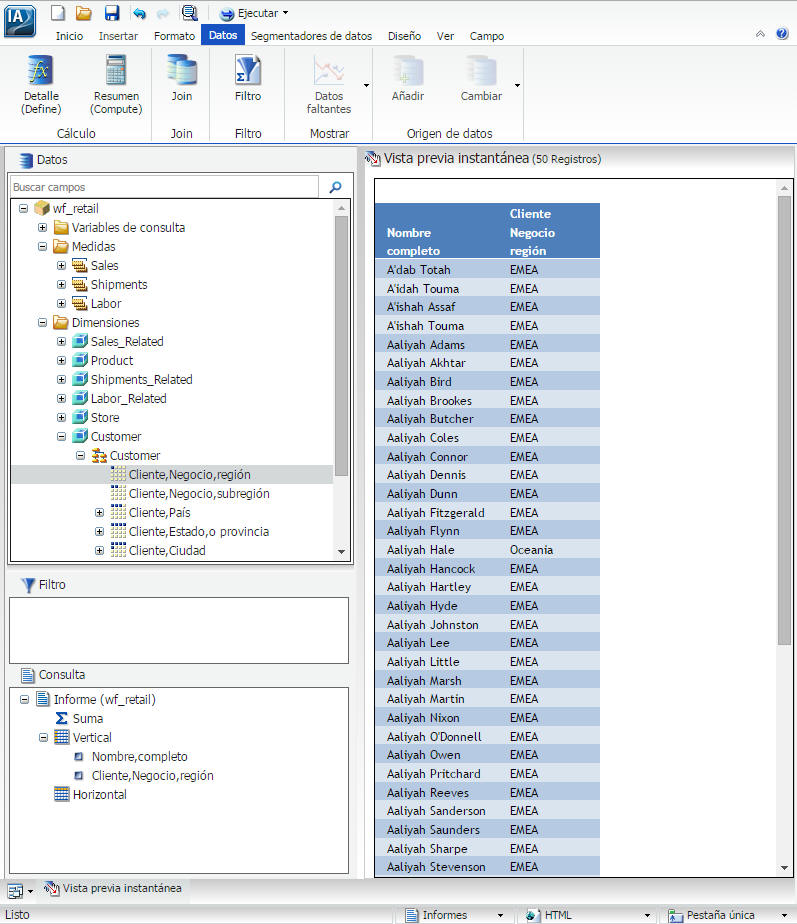
Task: Open the Ejecutar dropdown arrow
Action: pyautogui.click(x=286, y=12)
